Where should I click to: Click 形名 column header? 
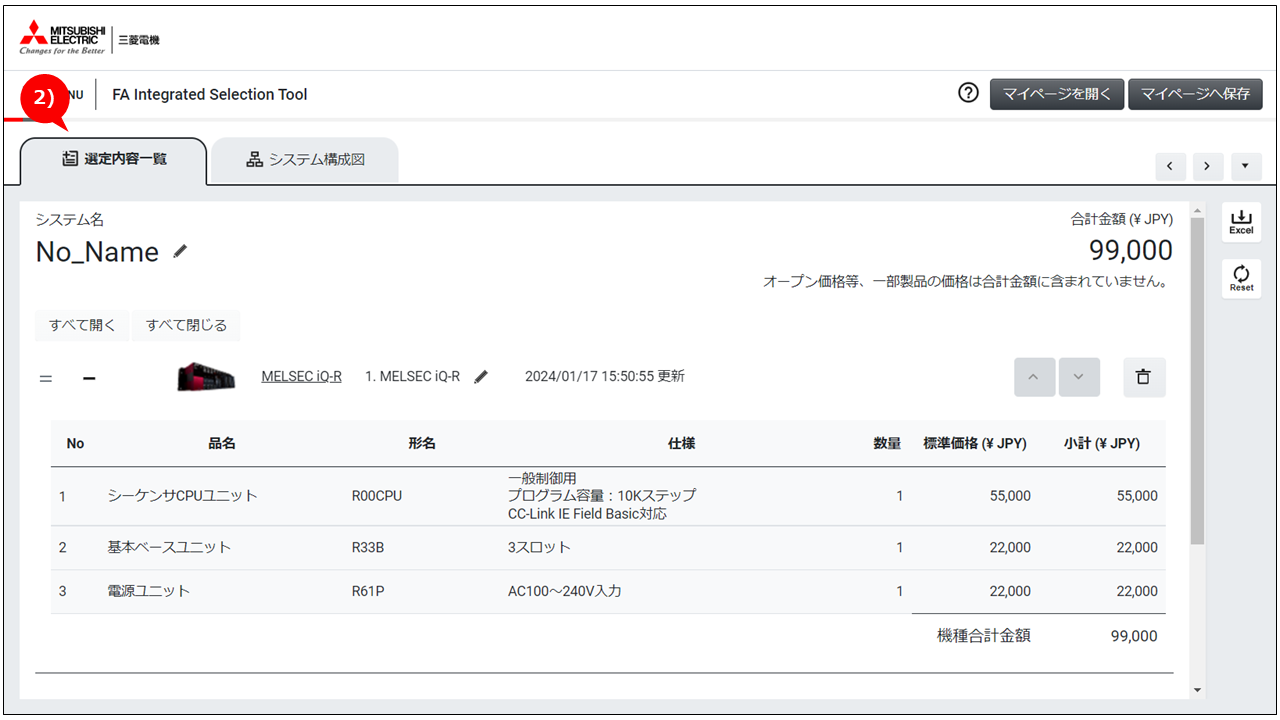click(x=422, y=444)
